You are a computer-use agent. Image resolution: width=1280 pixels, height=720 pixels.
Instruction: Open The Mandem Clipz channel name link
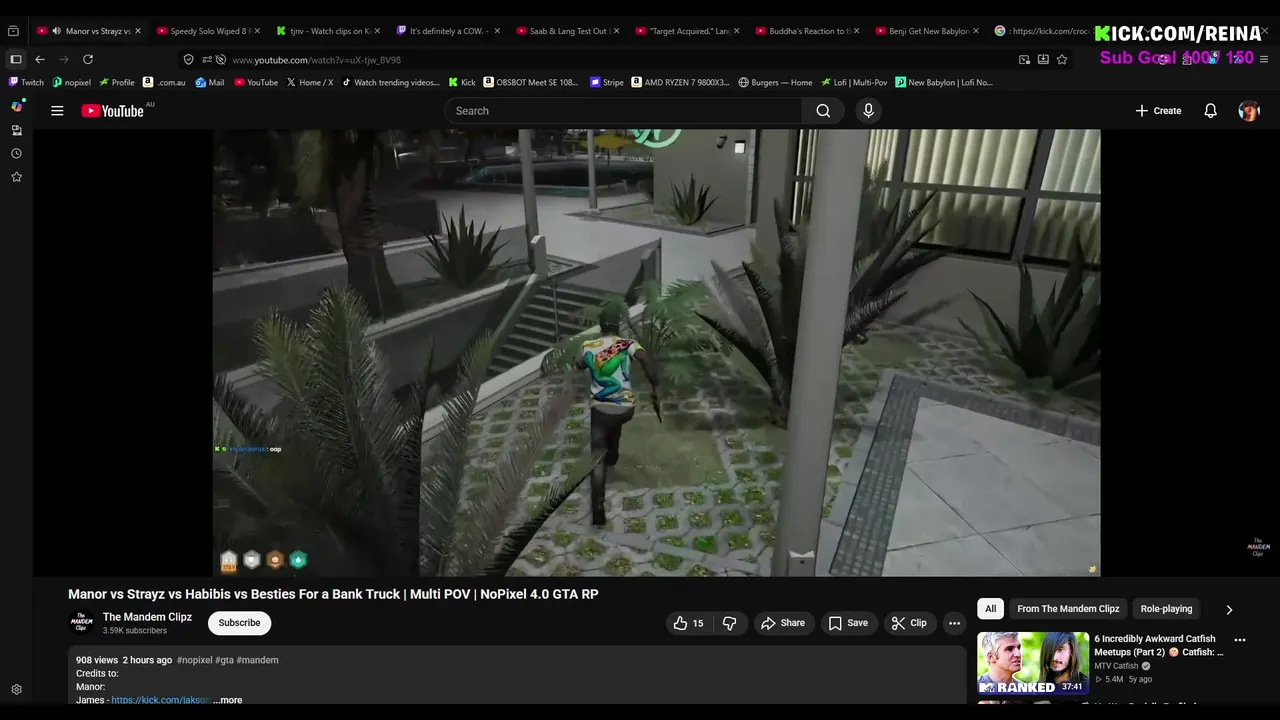pos(147,617)
